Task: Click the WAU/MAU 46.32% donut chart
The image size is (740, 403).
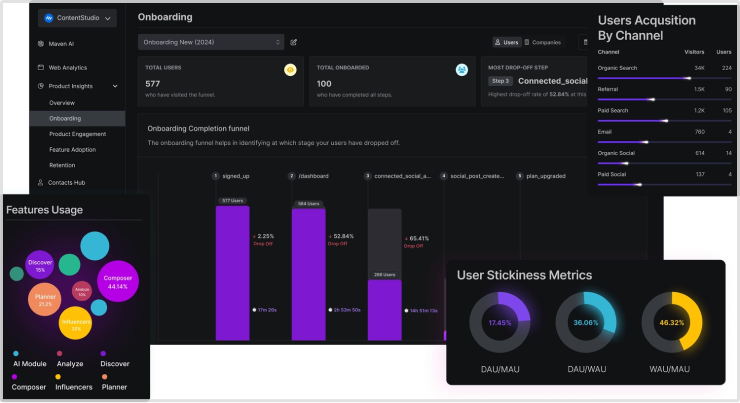Action: tap(672, 322)
